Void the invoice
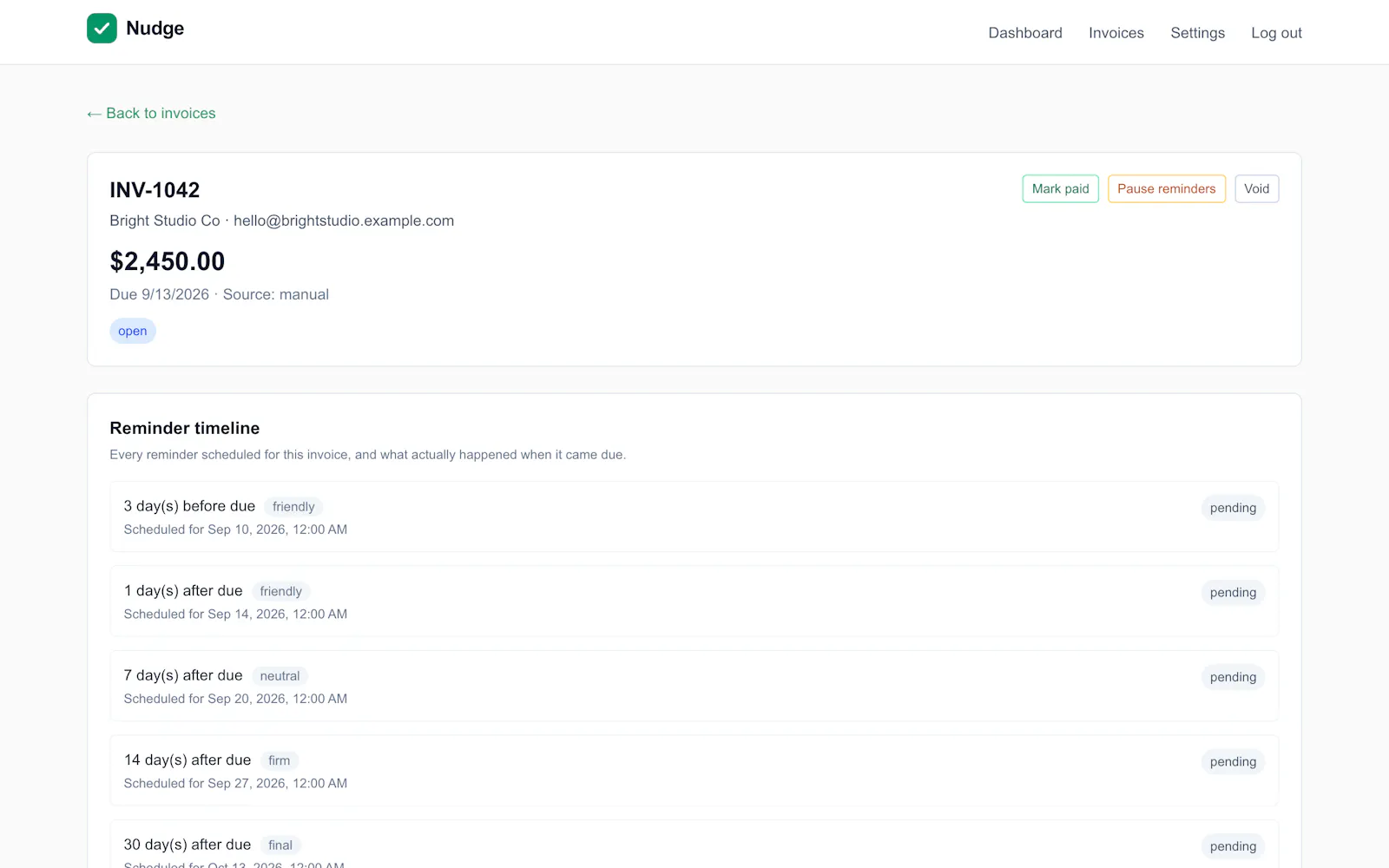Image resolution: width=1389 pixels, height=868 pixels. click(1256, 188)
